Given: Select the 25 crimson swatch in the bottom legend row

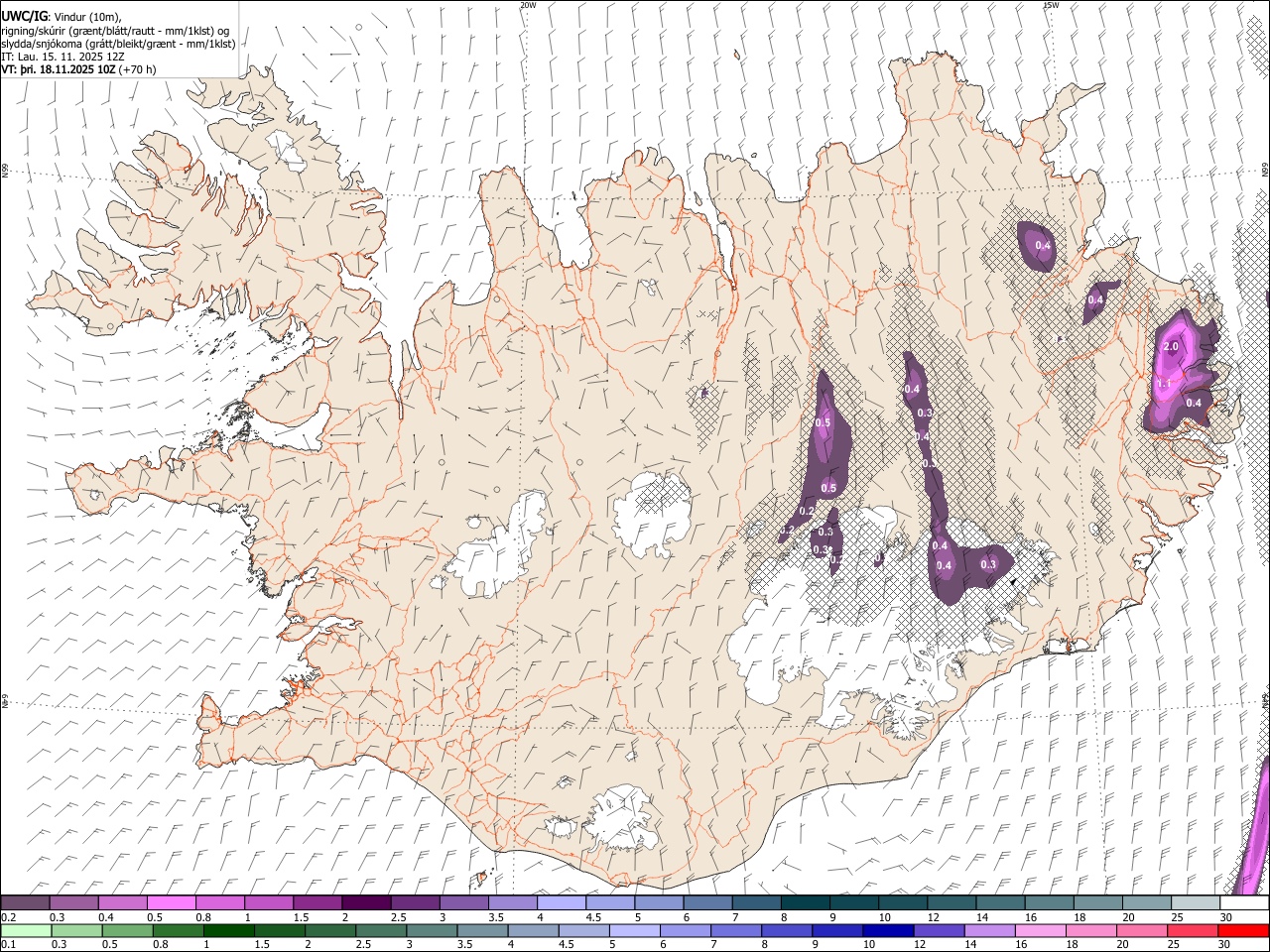Looking at the screenshot, I should click(1192, 931).
